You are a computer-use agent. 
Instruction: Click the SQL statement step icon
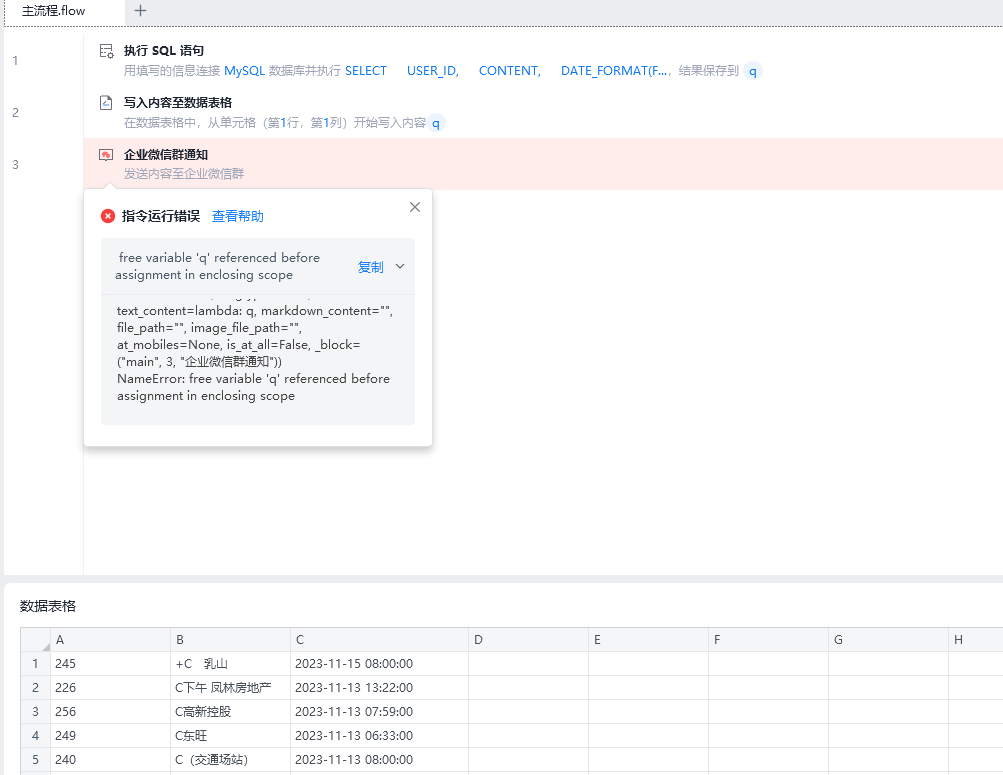click(106, 51)
